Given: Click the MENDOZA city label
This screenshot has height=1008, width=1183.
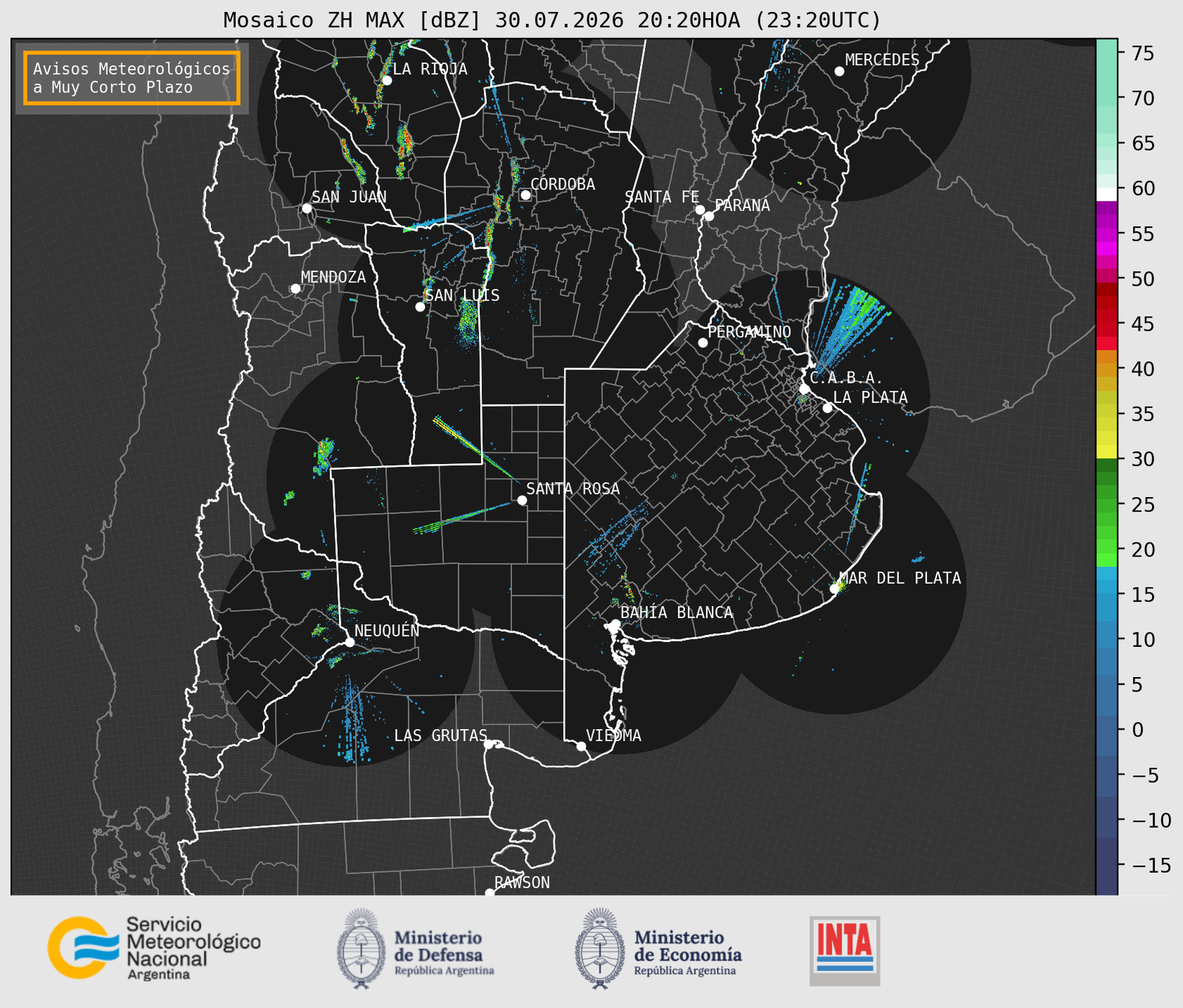Looking at the screenshot, I should [x=333, y=277].
